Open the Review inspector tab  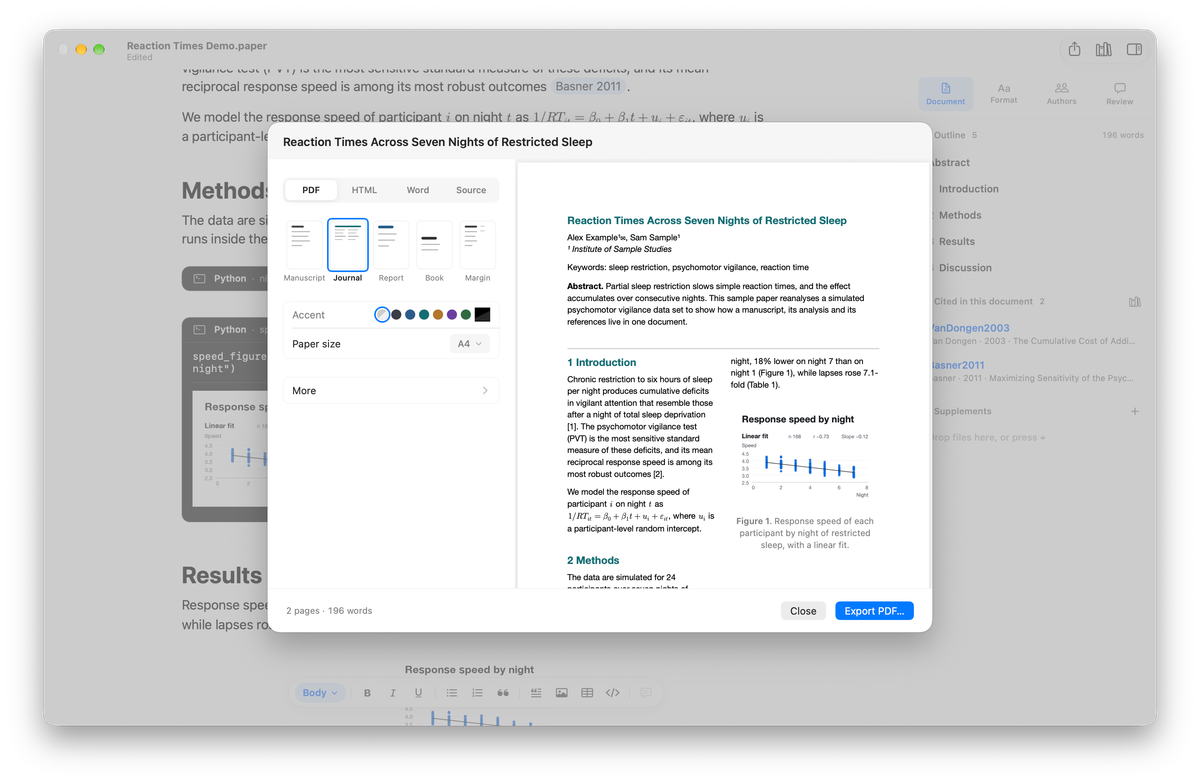coord(1120,94)
